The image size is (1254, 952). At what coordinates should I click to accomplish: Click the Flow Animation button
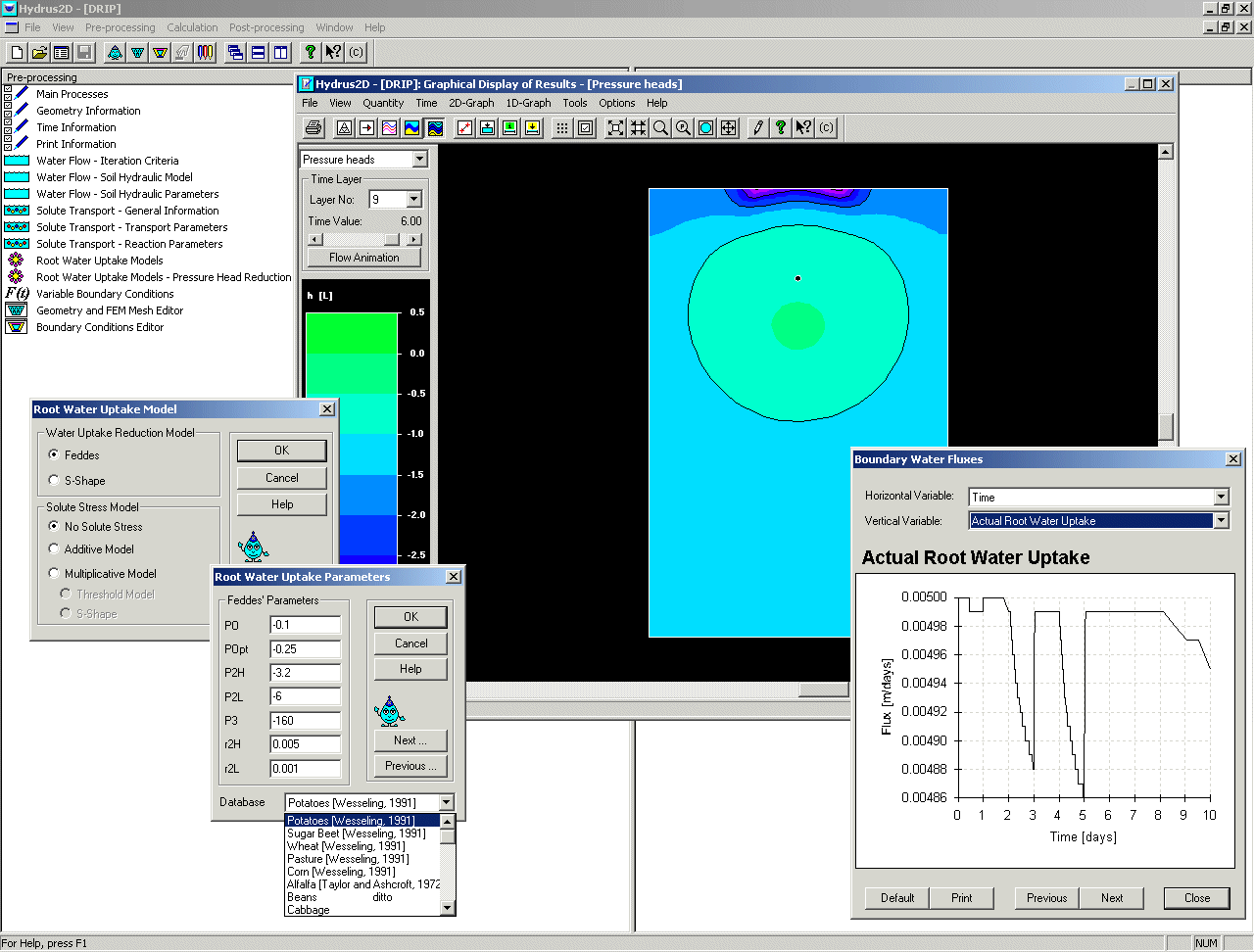tap(364, 258)
